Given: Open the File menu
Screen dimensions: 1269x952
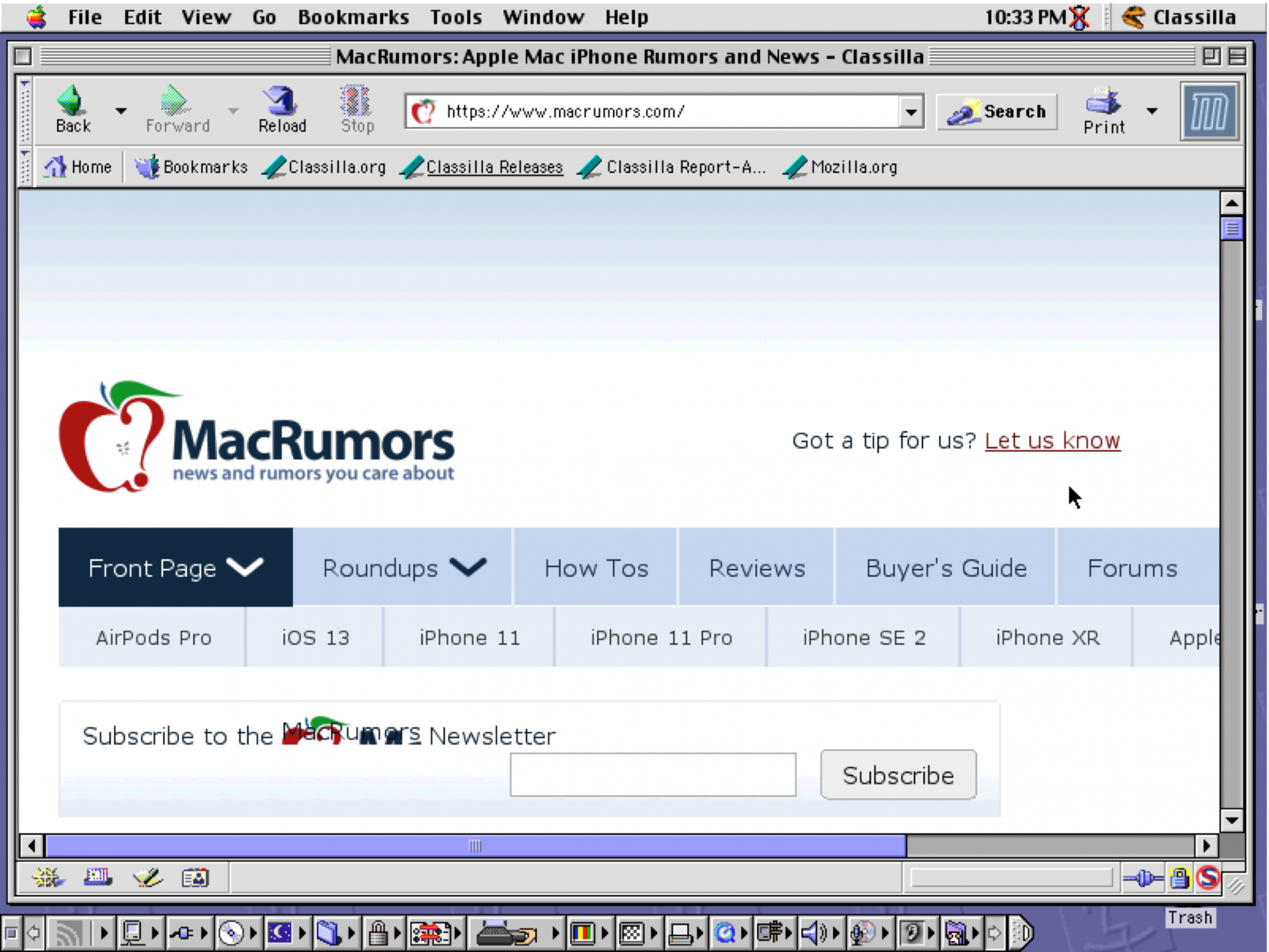Looking at the screenshot, I should (x=84, y=17).
